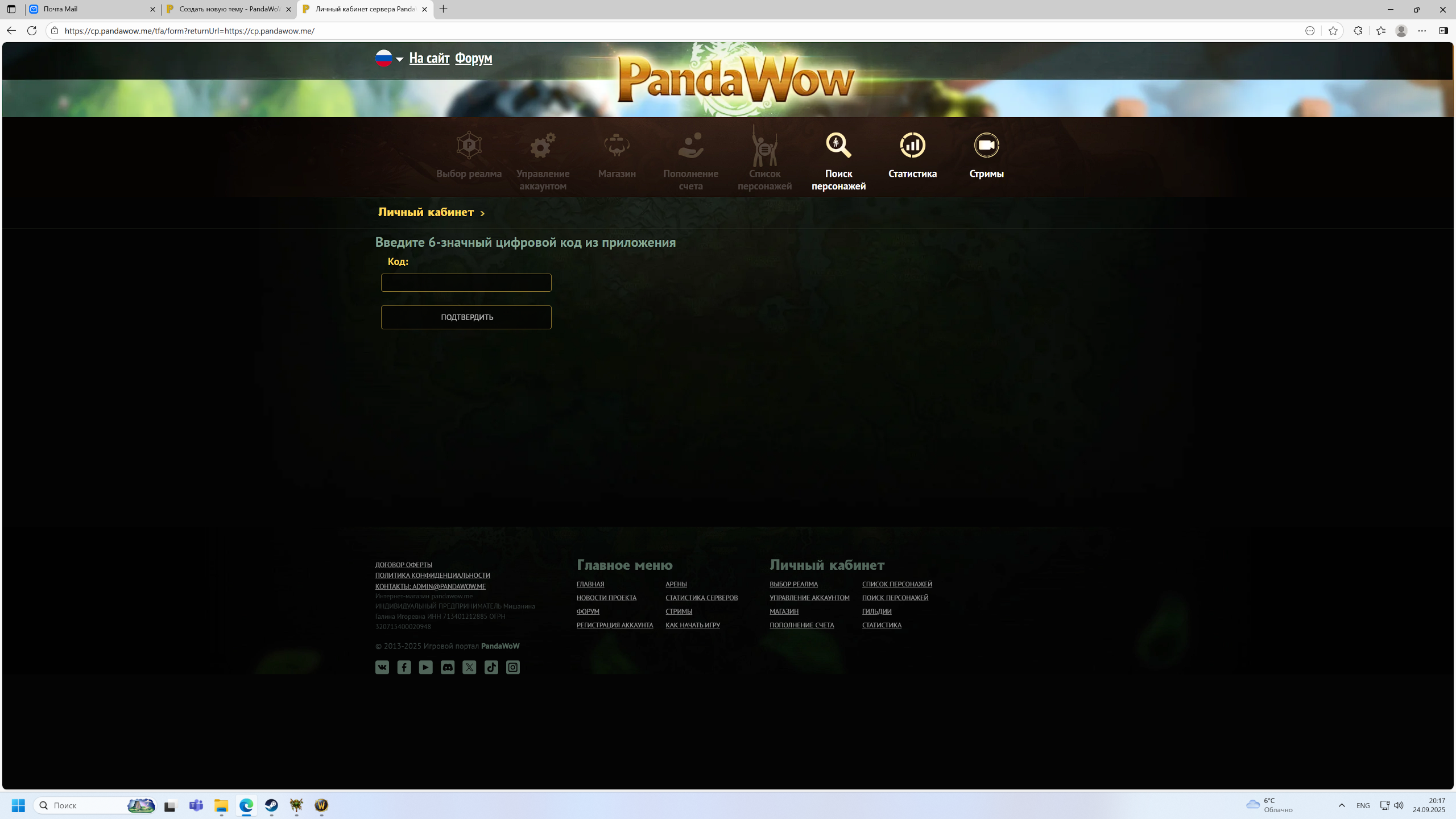Open РЕГИСТРАЦИЯ АККАУНТА footer link
This screenshot has height=819, width=1456.
(615, 625)
